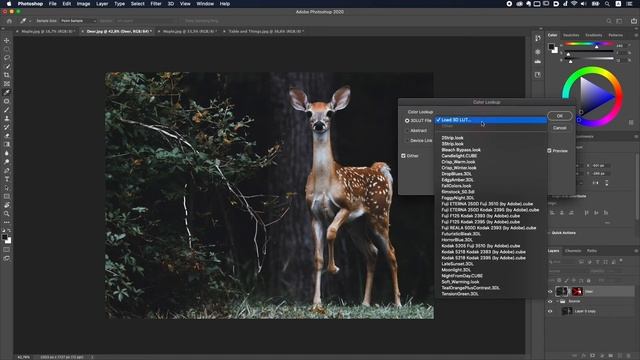
Task: Choose TealOrangePlusContrast.3DL from the list
Action: [470, 288]
